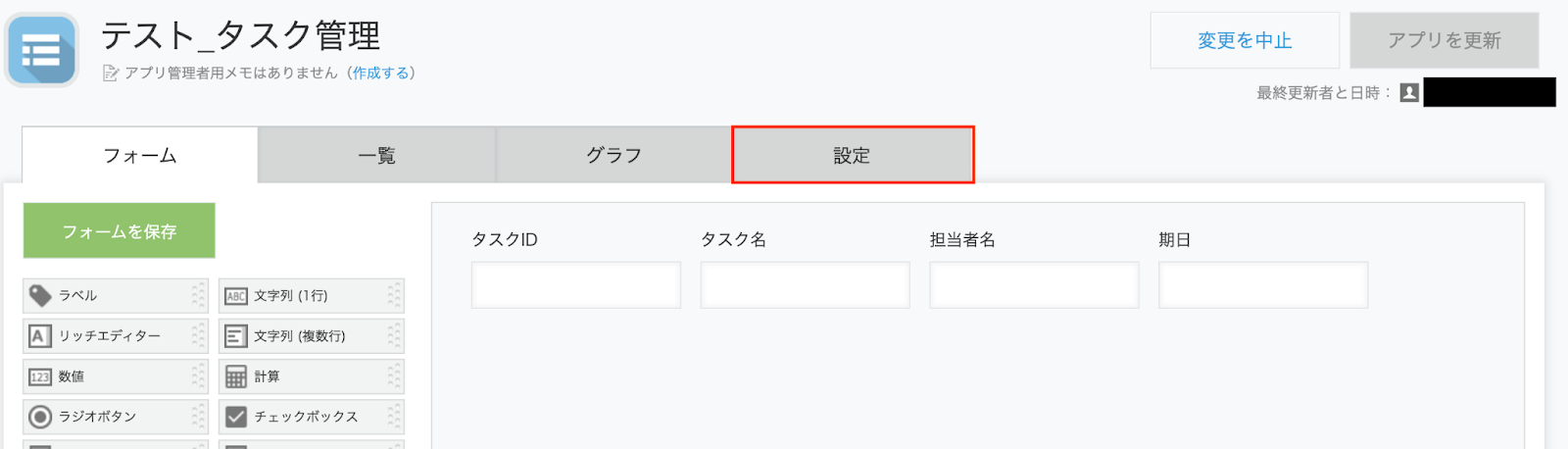The image size is (1568, 449).
Task: Open the 一覧 tab
Action: click(376, 155)
